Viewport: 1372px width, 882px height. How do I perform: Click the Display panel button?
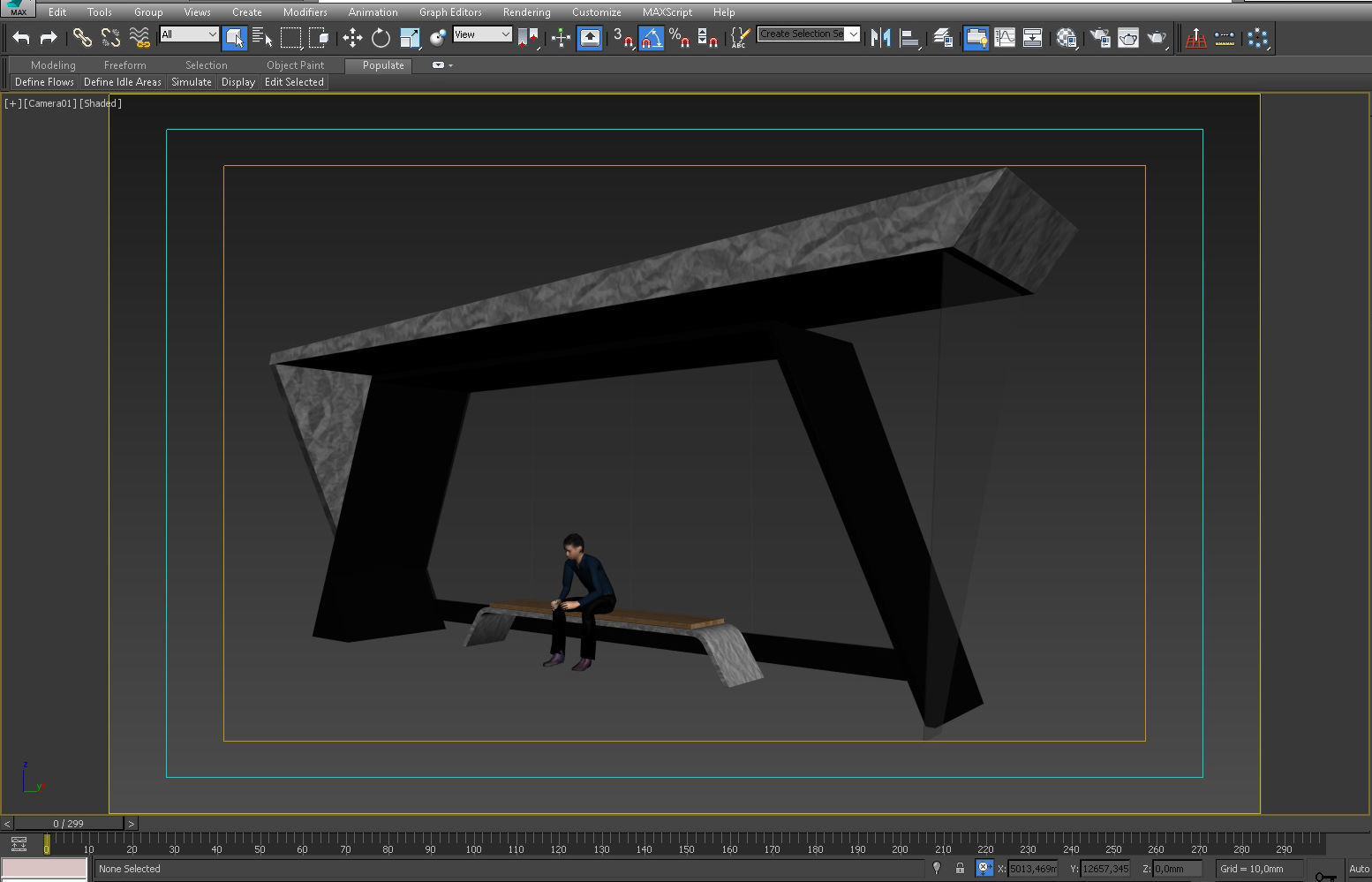238,82
